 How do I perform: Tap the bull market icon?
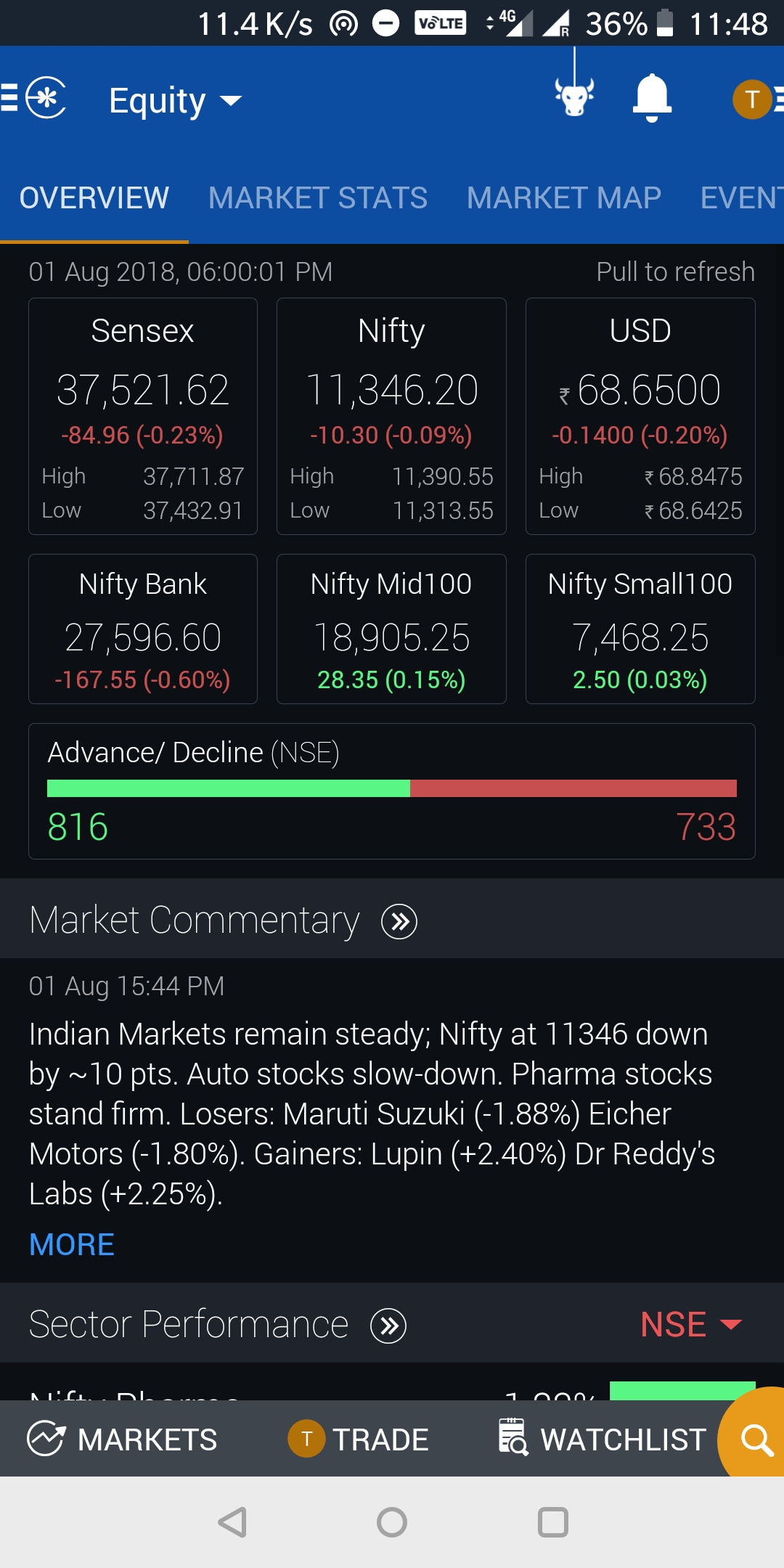(574, 96)
